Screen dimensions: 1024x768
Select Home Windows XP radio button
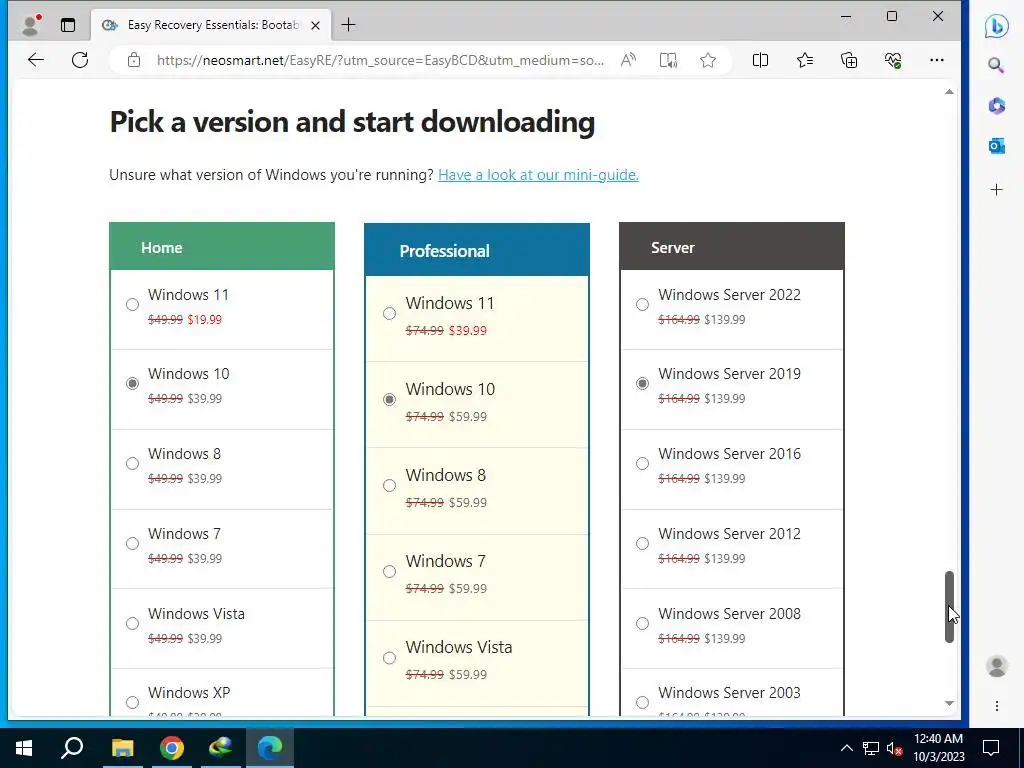pyautogui.click(x=133, y=703)
